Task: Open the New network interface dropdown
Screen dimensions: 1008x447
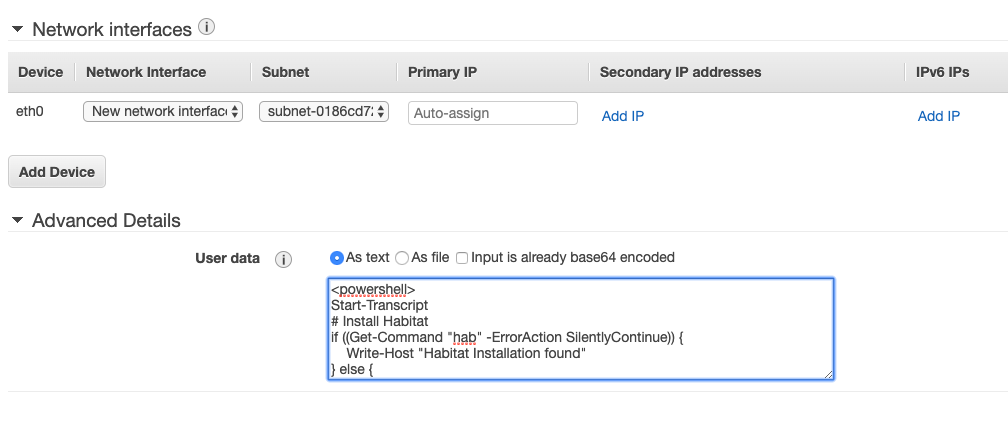Action: [x=163, y=111]
